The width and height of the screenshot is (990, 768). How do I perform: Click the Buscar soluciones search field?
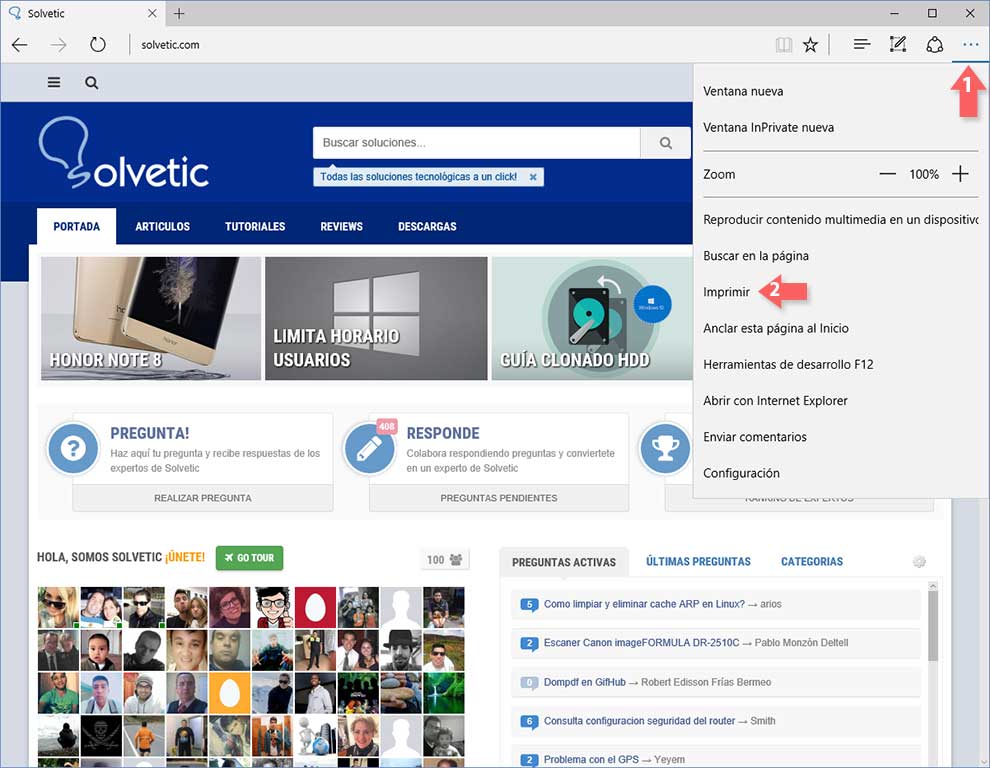point(477,143)
